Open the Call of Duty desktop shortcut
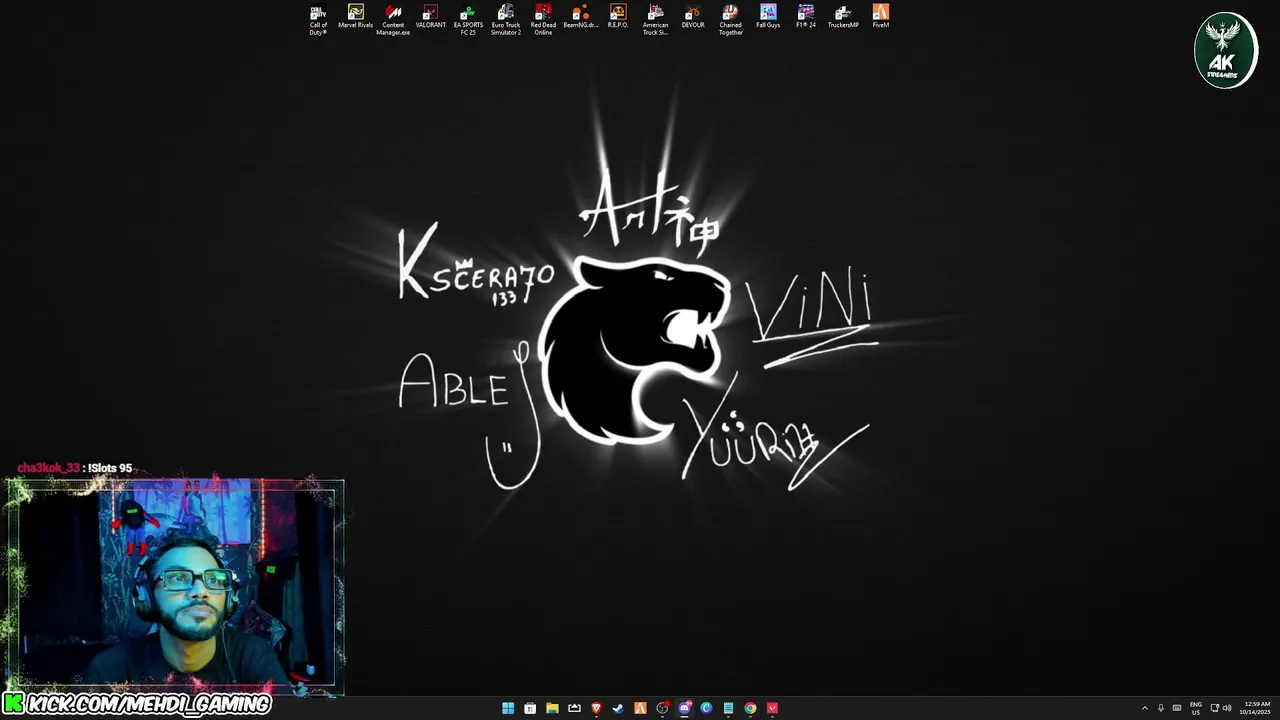 pyautogui.click(x=318, y=19)
